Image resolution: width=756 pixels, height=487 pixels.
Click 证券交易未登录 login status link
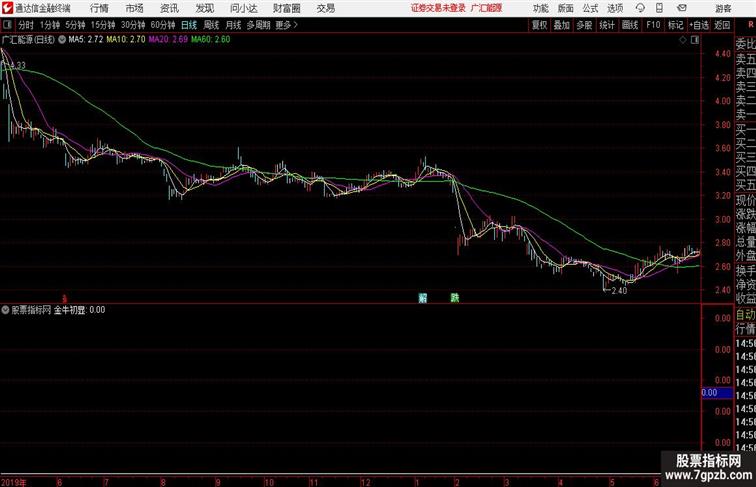click(438, 8)
